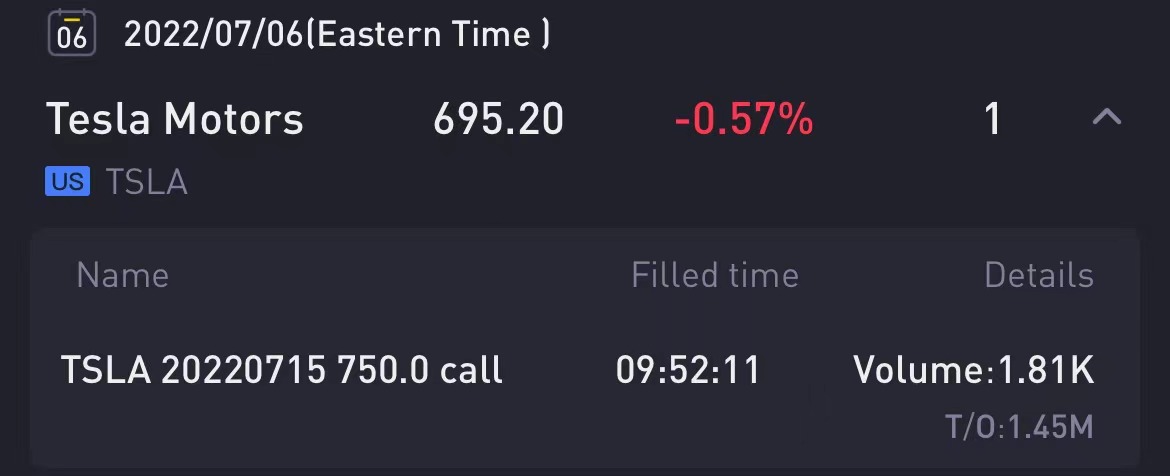The width and height of the screenshot is (1170, 476).
Task: Click the word call in option name
Action: click(x=471, y=370)
